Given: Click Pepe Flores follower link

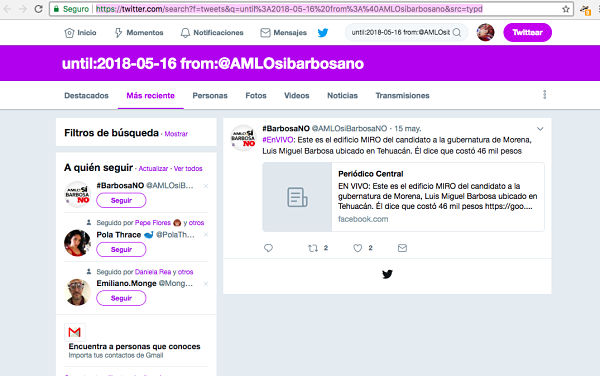Looking at the screenshot, I should click(x=153, y=223).
